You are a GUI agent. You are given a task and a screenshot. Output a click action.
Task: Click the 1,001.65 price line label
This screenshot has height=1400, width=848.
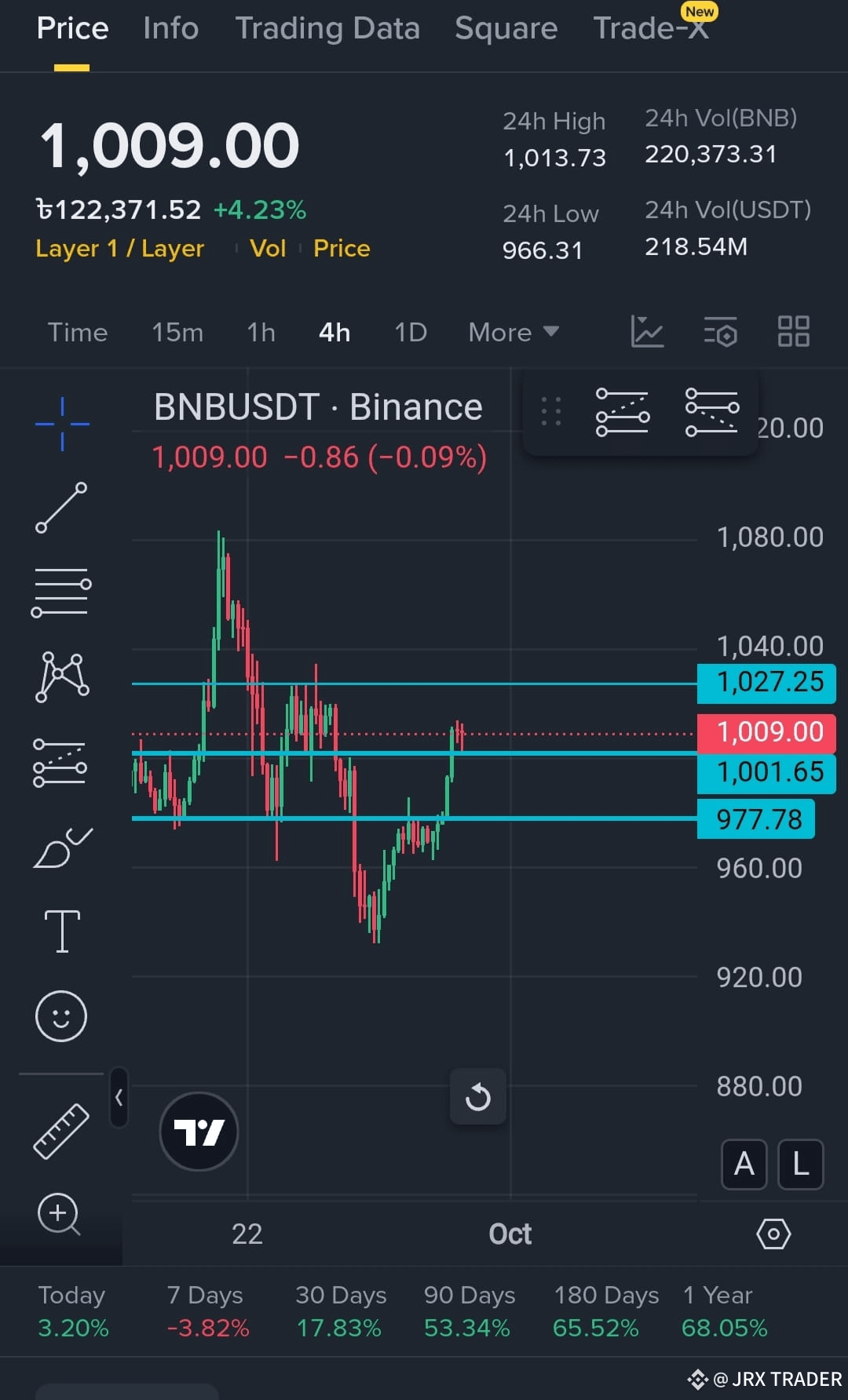click(x=766, y=772)
